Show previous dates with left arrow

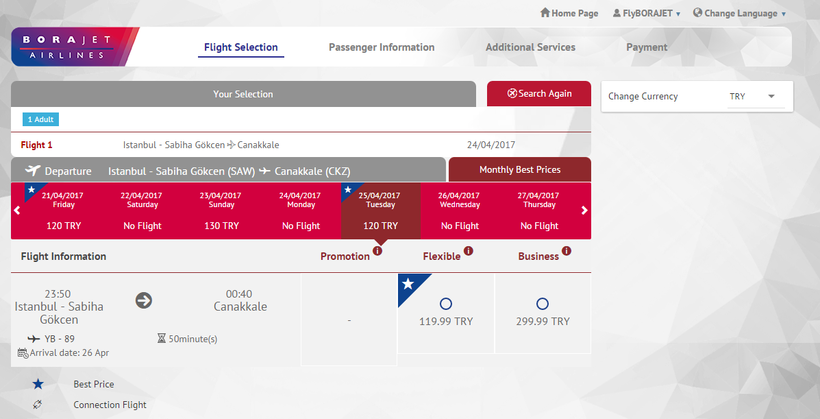click(17, 210)
